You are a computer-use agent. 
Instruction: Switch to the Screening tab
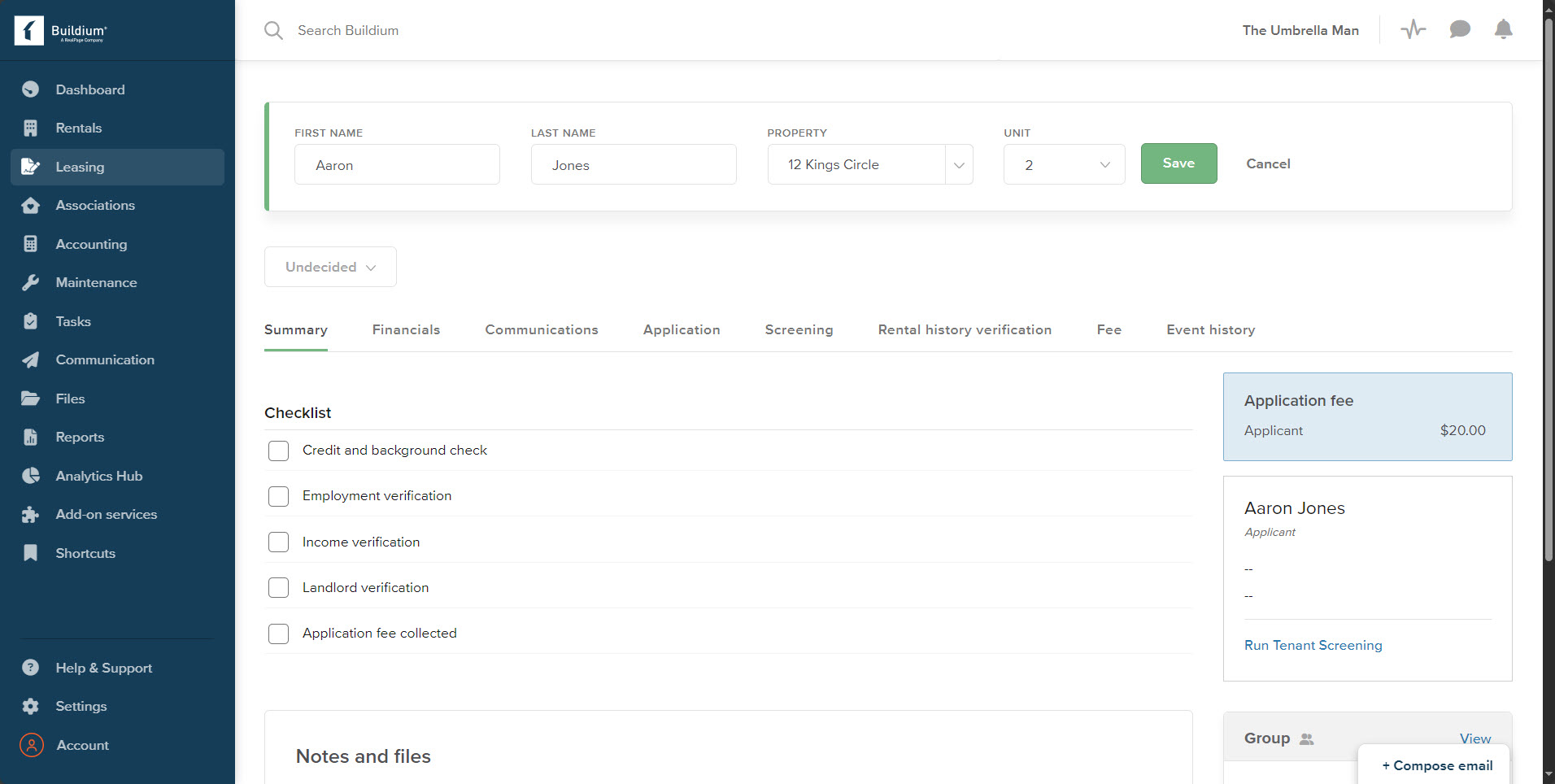(x=799, y=329)
